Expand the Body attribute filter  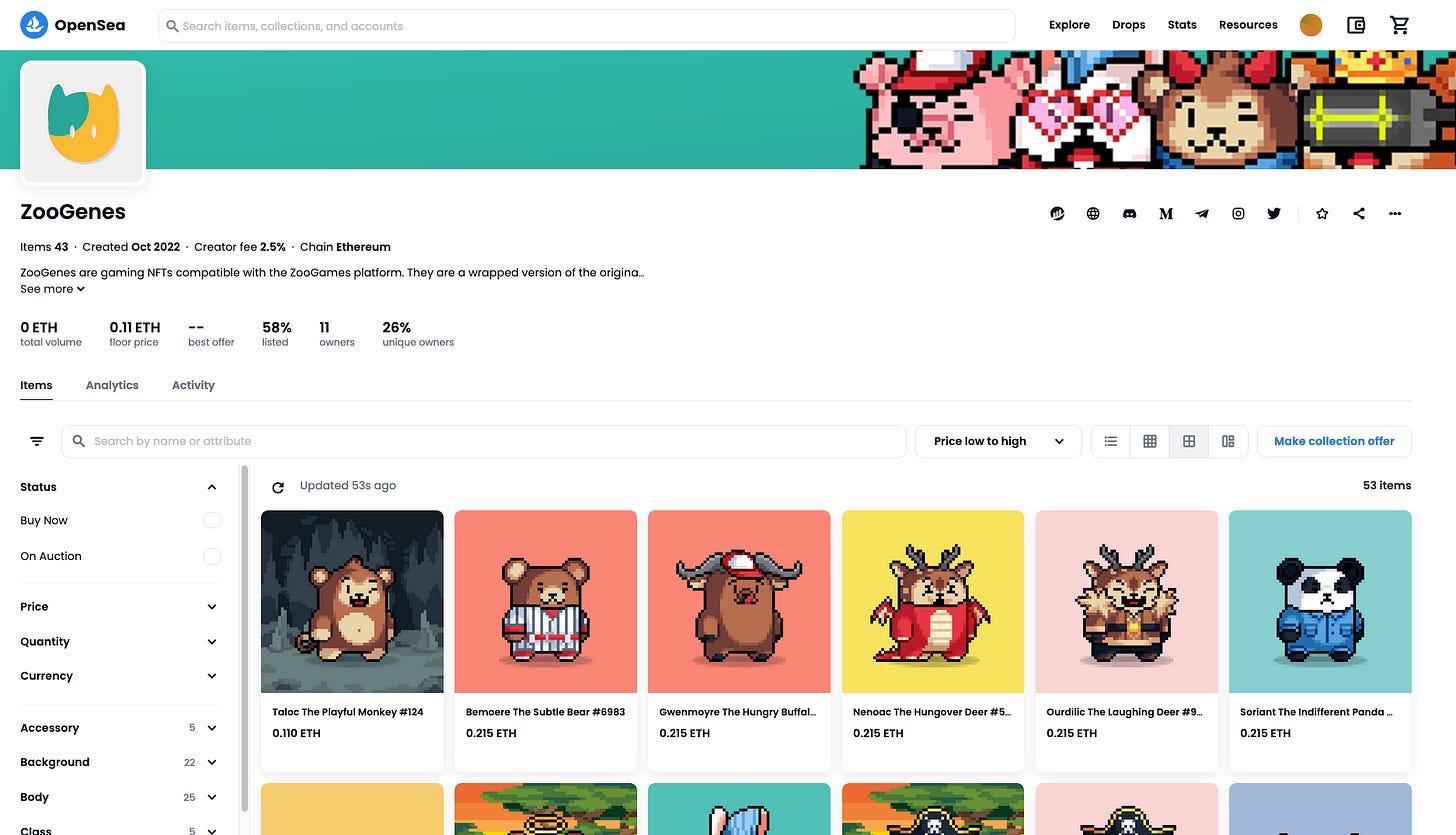[x=120, y=797]
